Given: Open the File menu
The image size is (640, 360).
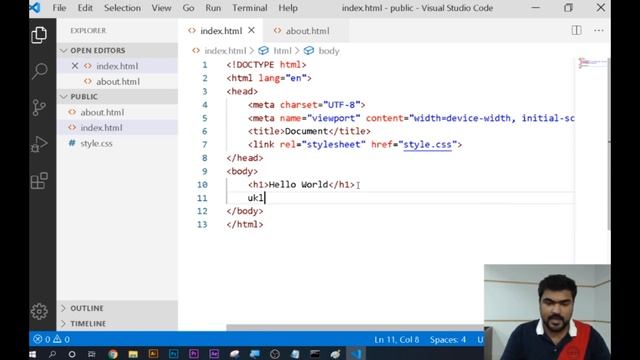Looking at the screenshot, I should (x=59, y=8).
